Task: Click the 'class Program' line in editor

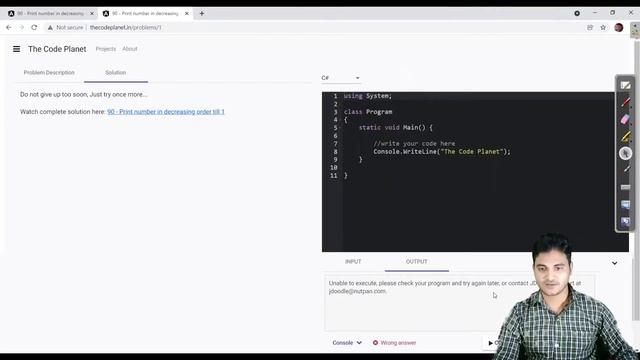Action: click(x=368, y=112)
